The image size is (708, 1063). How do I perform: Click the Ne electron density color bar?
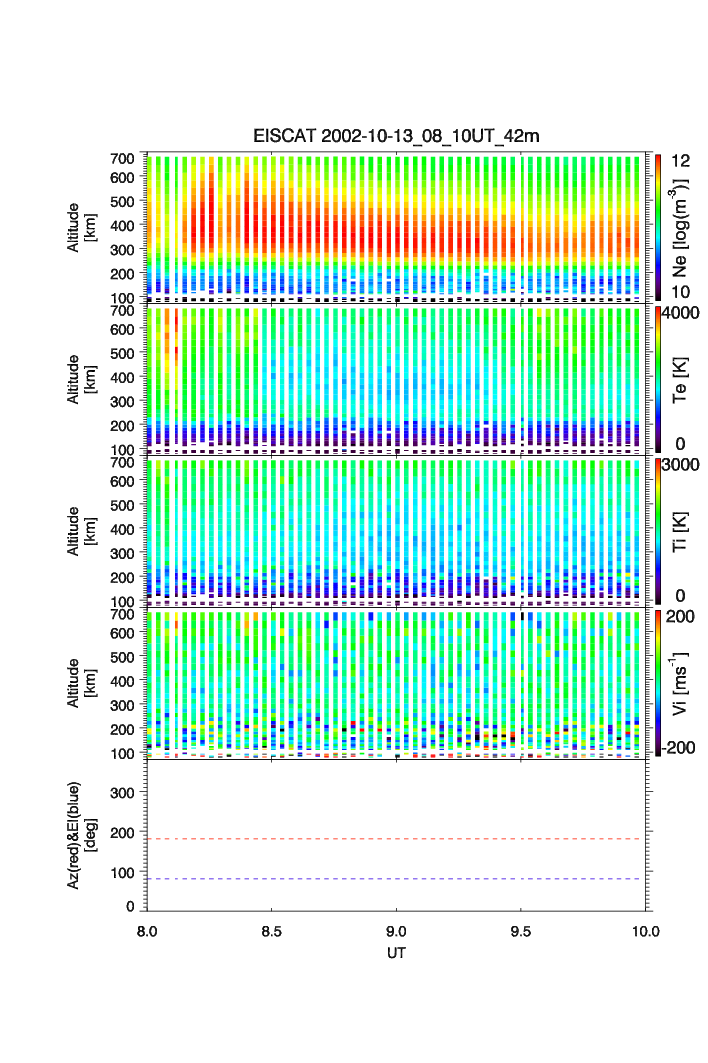point(658,226)
